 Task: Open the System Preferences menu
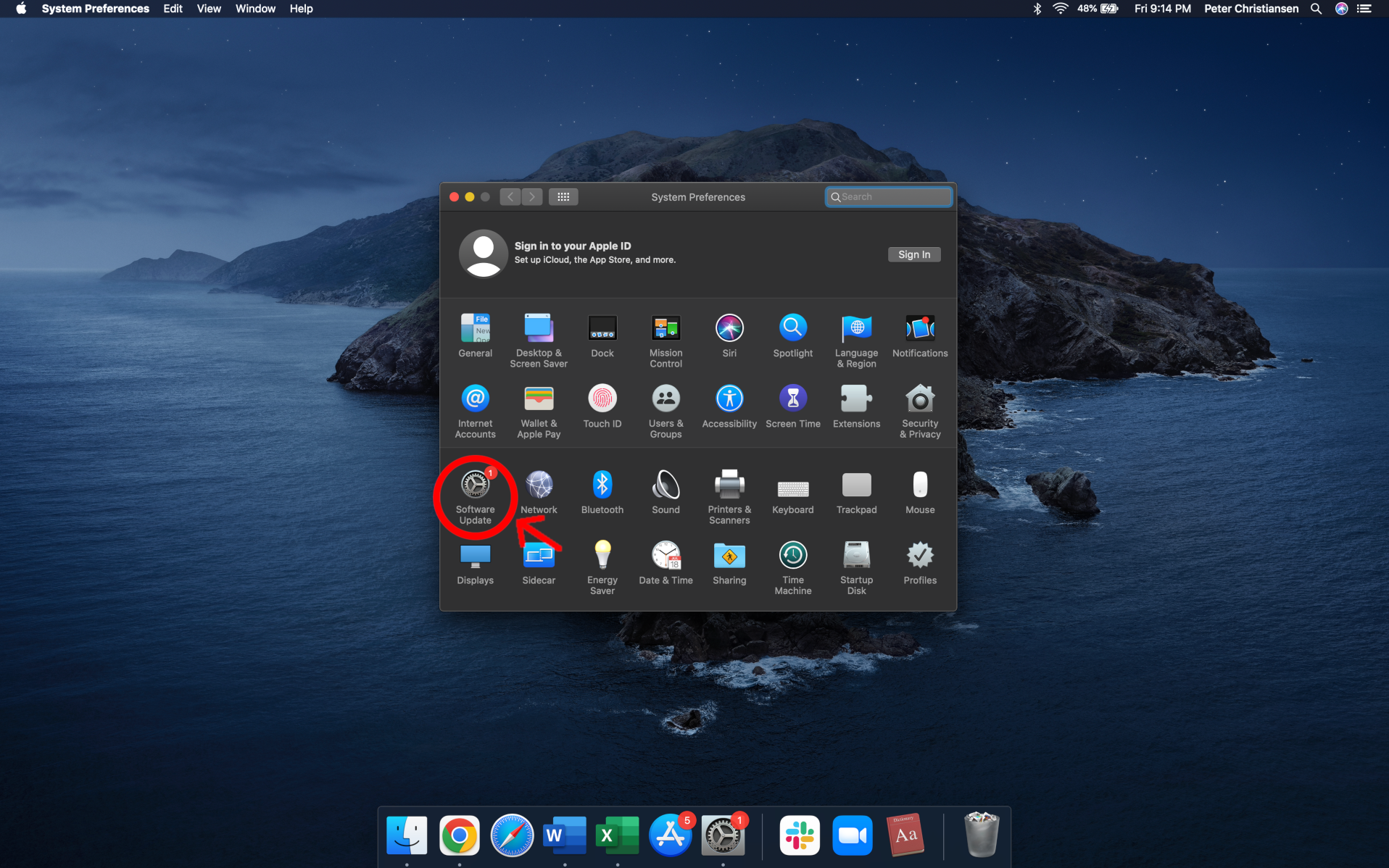click(x=95, y=9)
